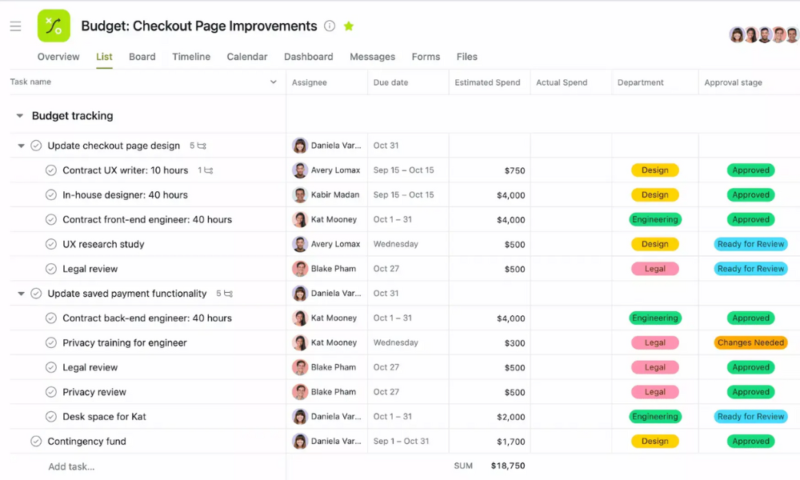Go to the Dashboard tab
The width and height of the screenshot is (800, 480).
point(308,57)
